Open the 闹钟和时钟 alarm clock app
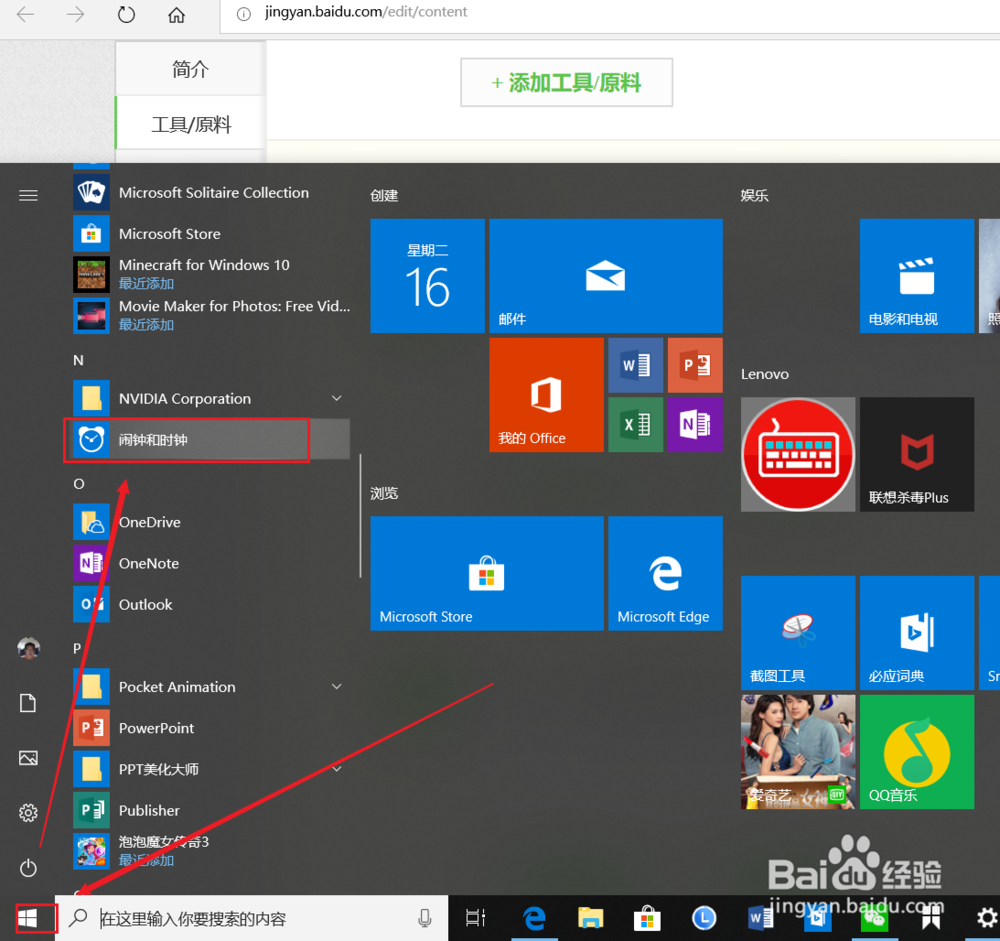 tap(210, 440)
